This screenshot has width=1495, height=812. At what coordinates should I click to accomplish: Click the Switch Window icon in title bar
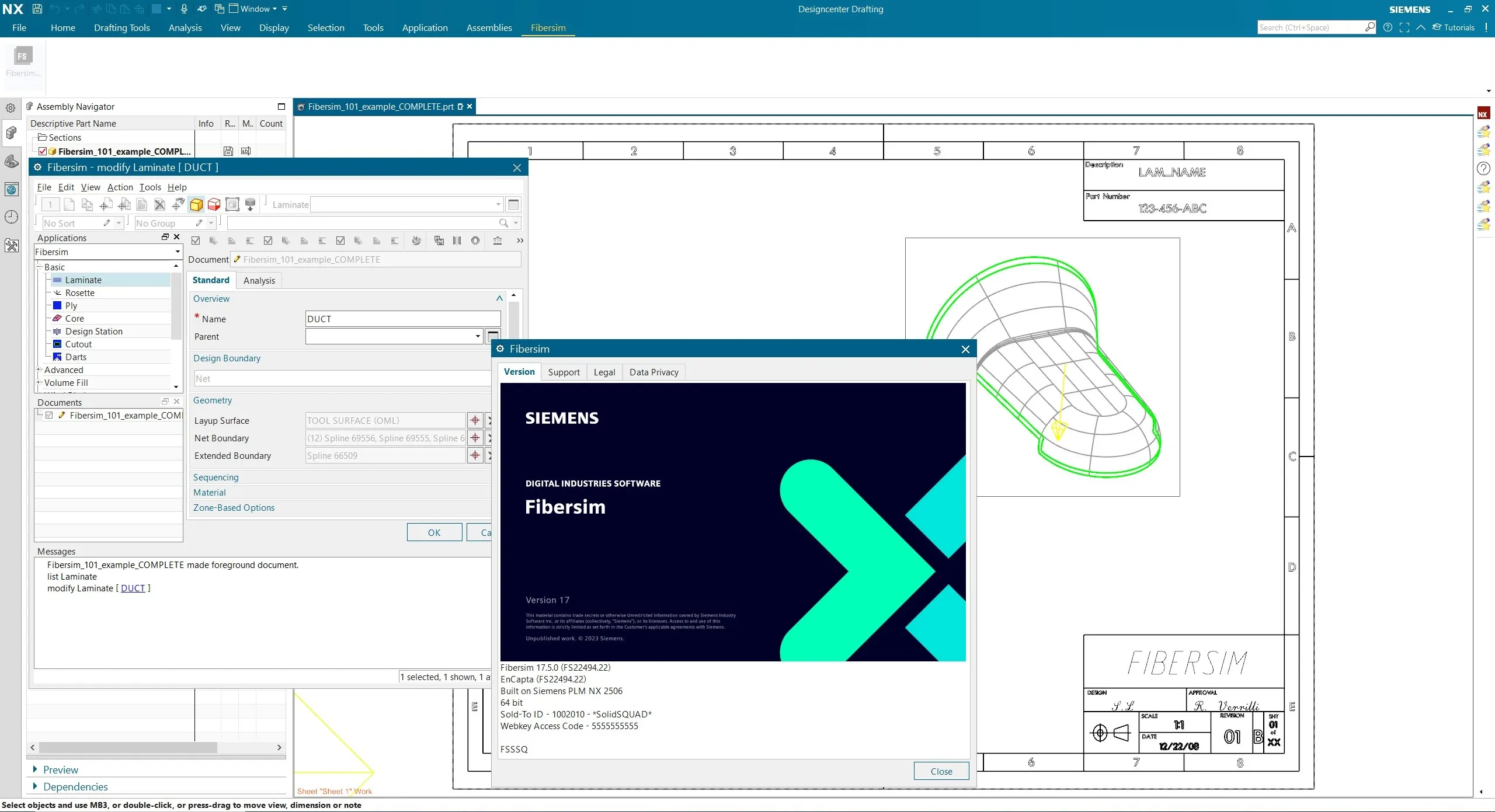[220, 9]
